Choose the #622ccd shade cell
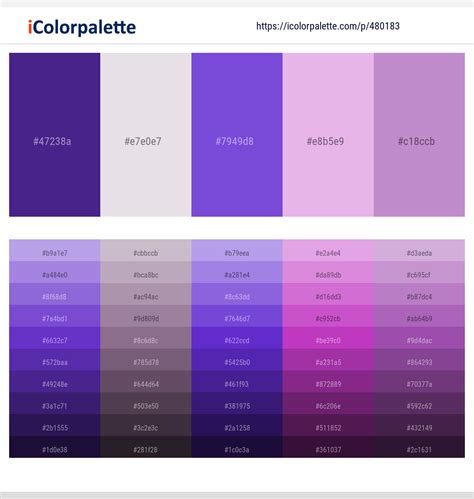 click(x=237, y=338)
